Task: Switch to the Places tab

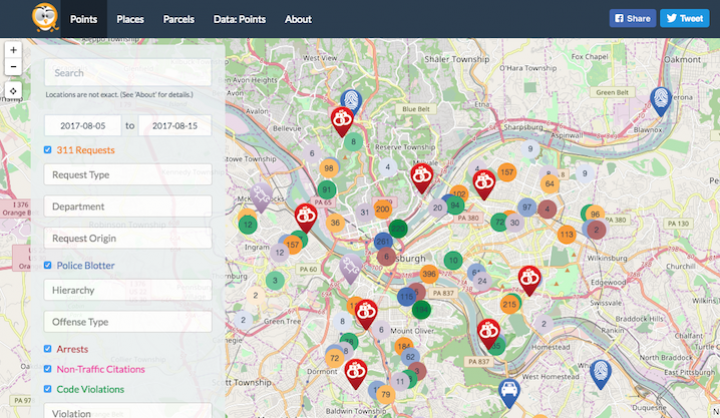Action: (130, 19)
